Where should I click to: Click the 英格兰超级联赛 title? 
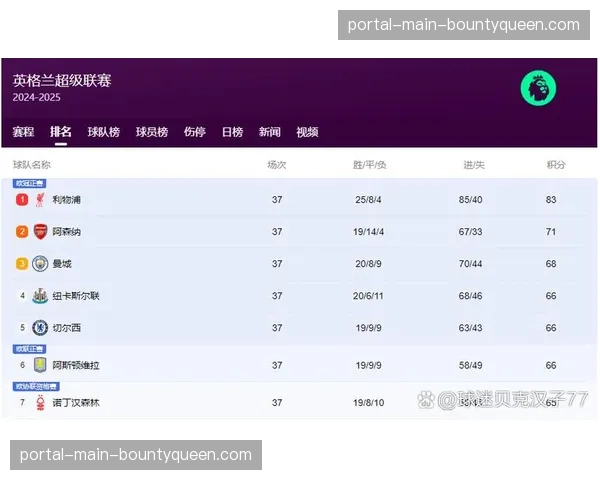(62, 80)
